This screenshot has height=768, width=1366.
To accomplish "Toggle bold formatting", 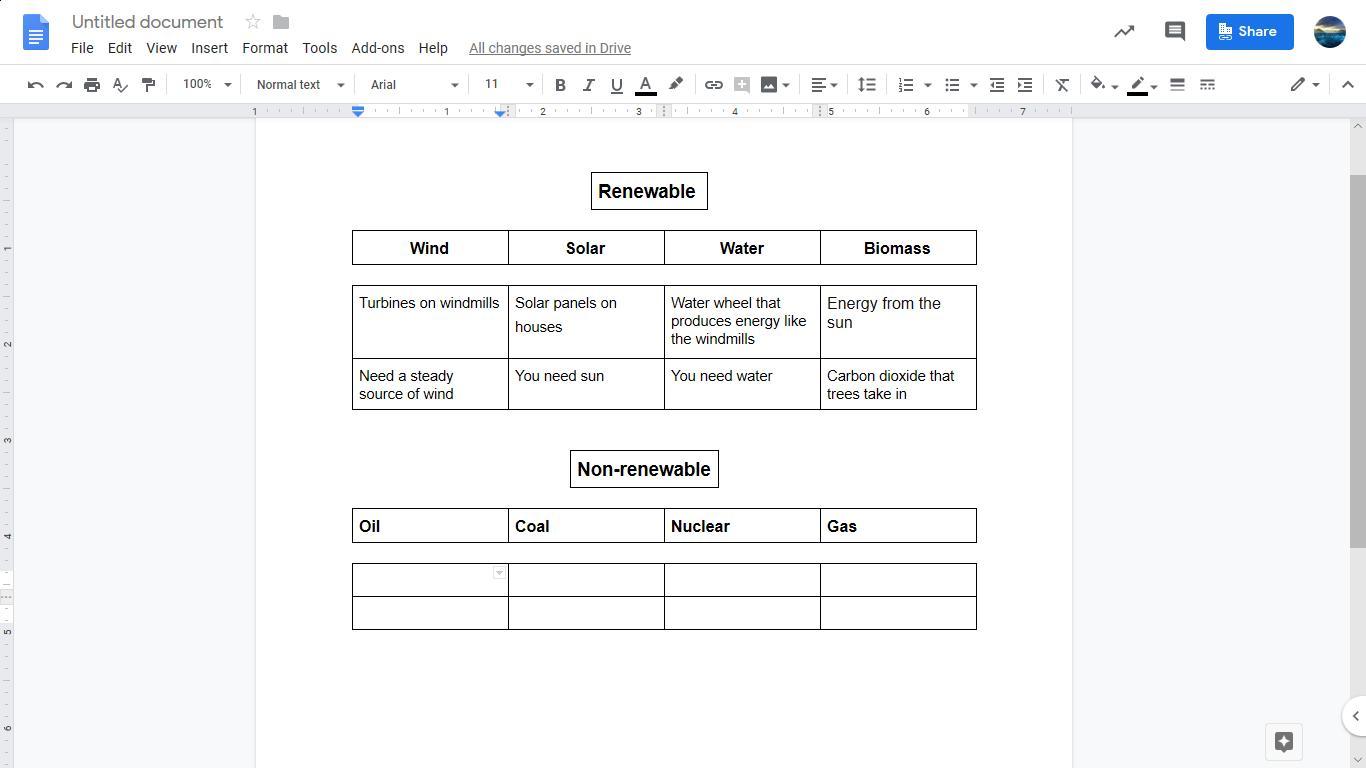I will click(x=560, y=85).
